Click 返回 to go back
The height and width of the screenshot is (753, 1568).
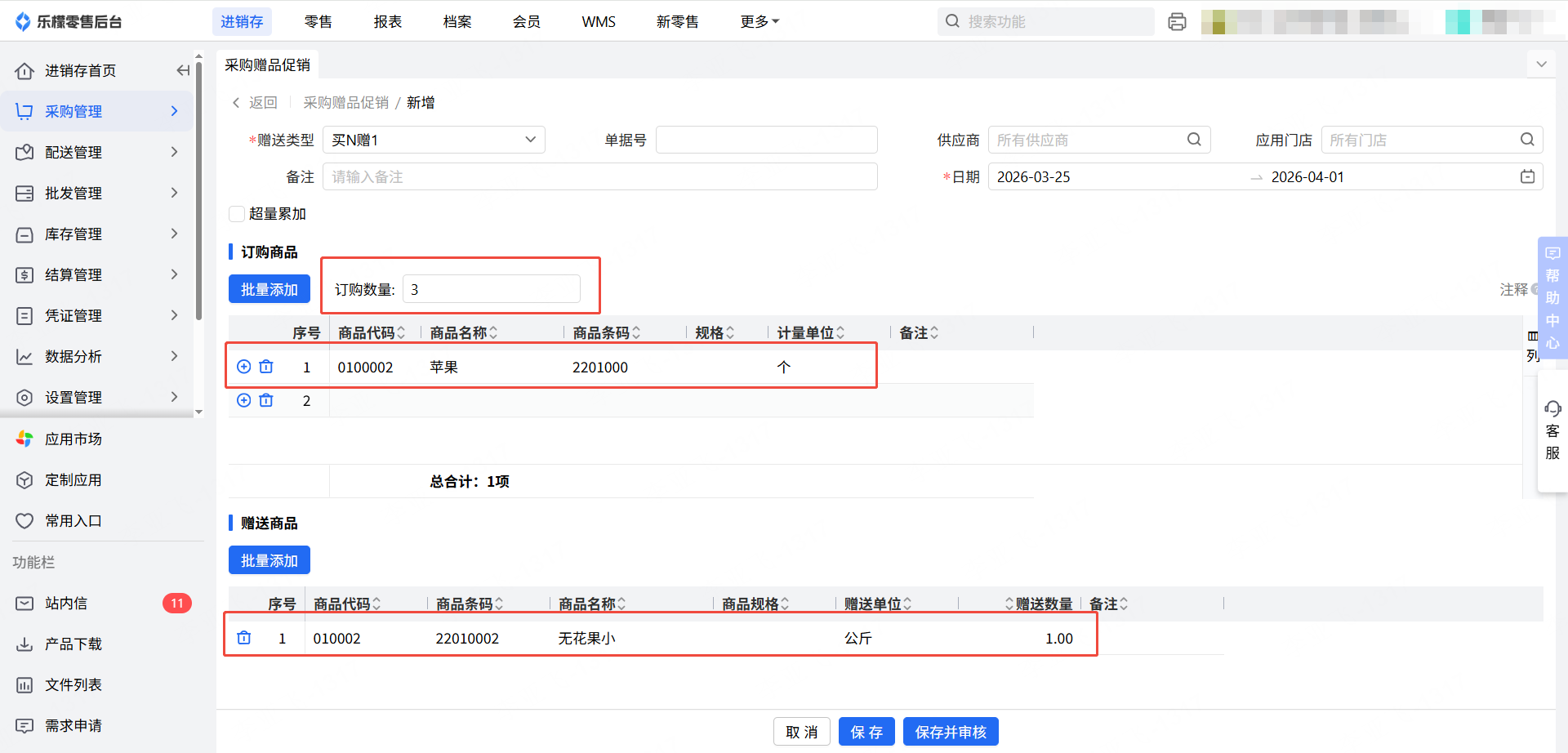click(x=255, y=103)
